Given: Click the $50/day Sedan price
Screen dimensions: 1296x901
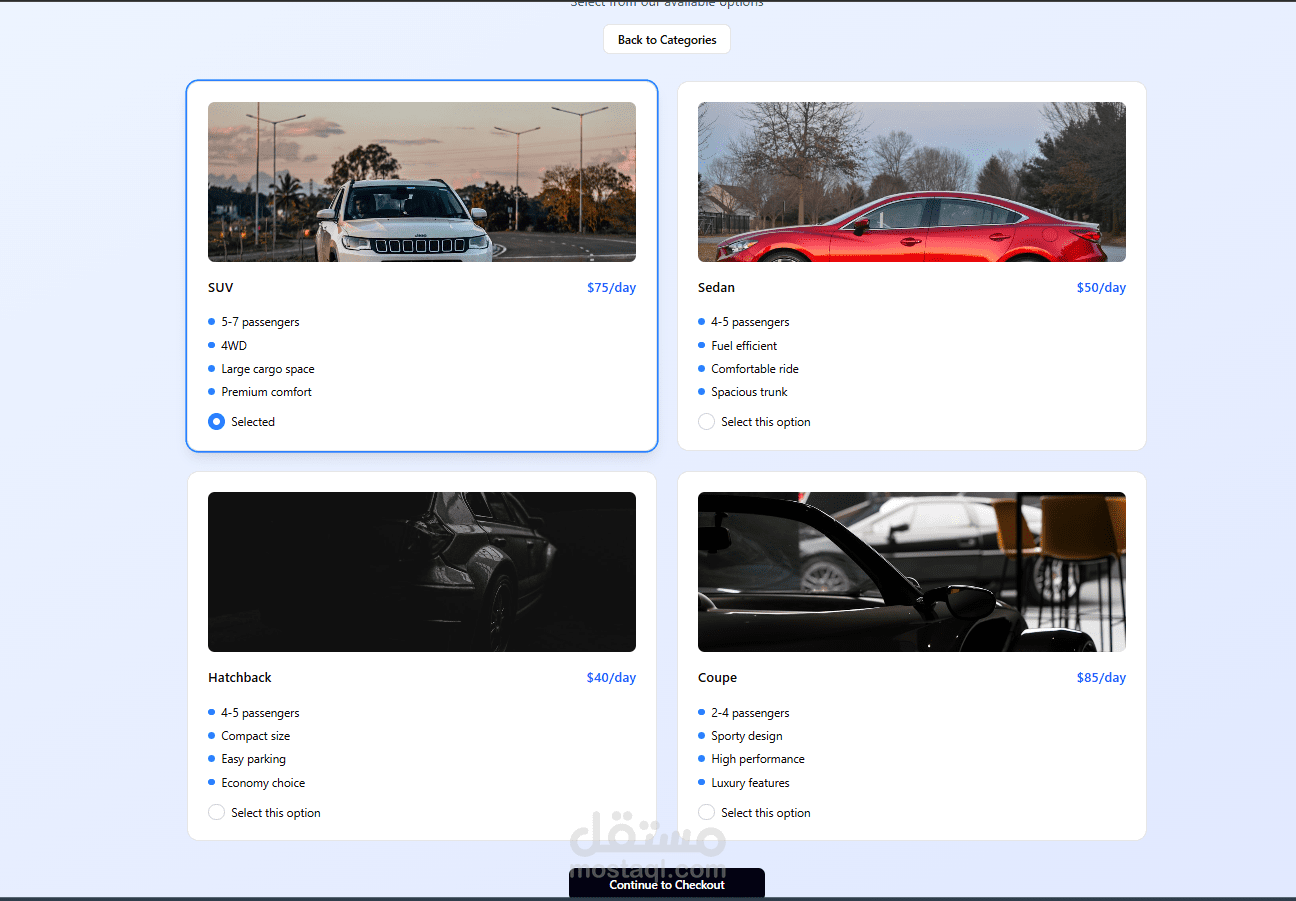Looking at the screenshot, I should point(1101,287).
